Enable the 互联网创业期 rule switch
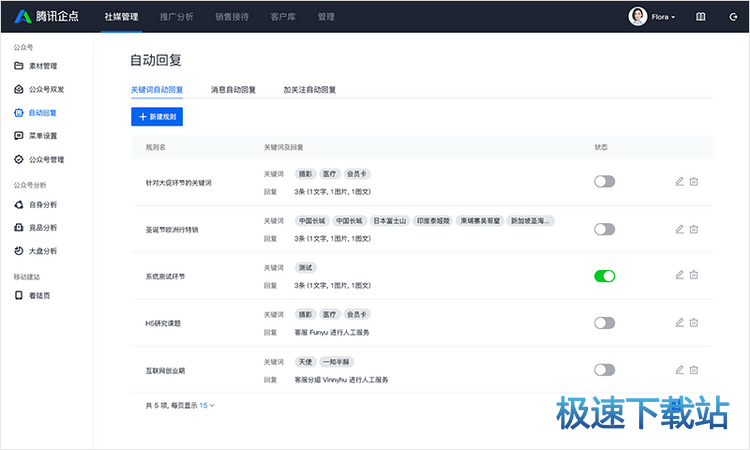This screenshot has width=750, height=450. tap(605, 370)
